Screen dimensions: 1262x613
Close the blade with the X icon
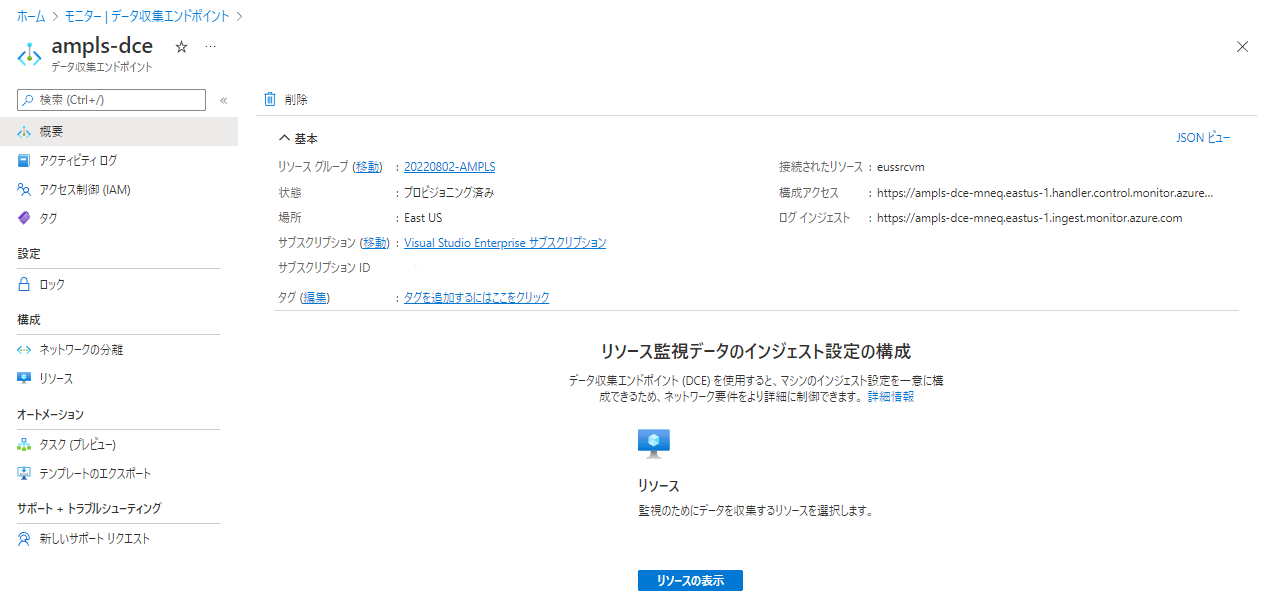click(x=1242, y=47)
